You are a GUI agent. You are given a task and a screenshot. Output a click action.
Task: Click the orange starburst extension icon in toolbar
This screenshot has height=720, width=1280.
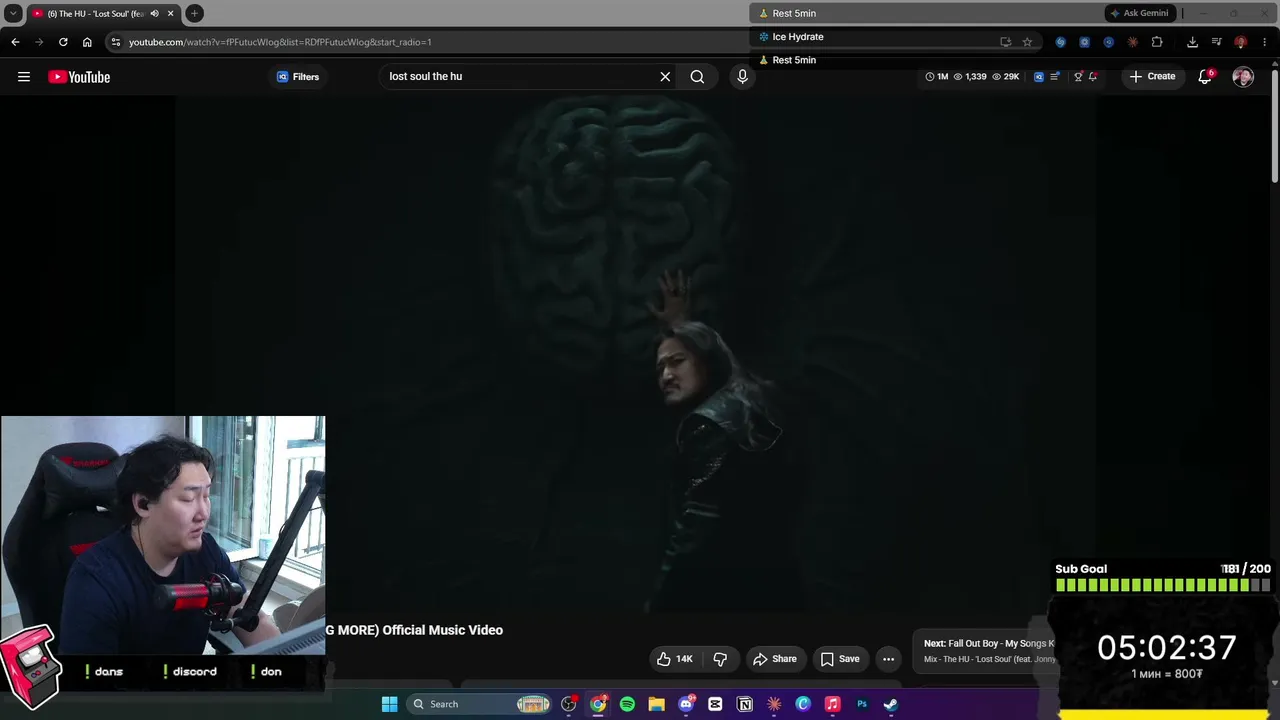click(x=1132, y=42)
